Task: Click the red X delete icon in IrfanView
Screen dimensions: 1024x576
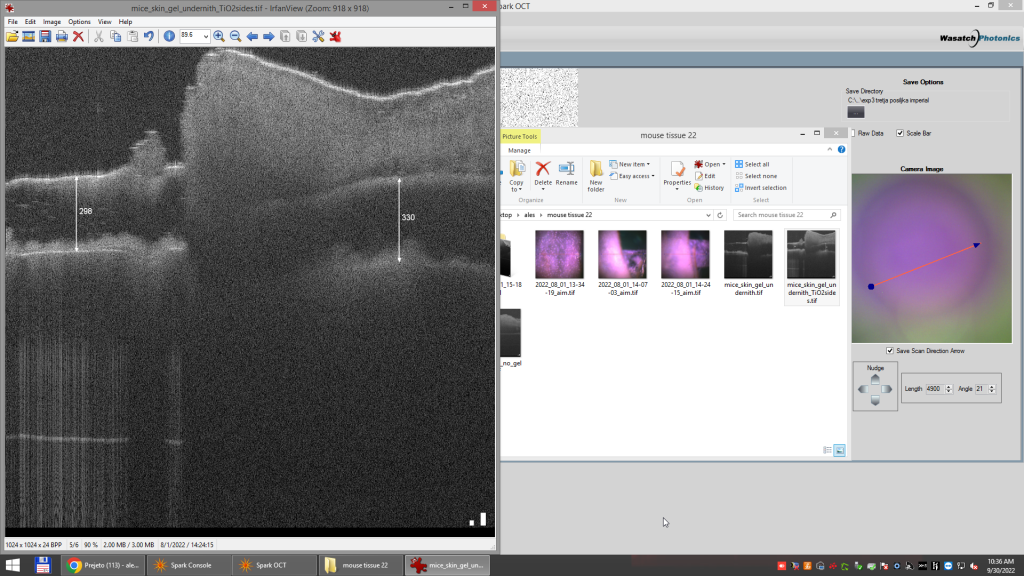Action: (x=78, y=36)
